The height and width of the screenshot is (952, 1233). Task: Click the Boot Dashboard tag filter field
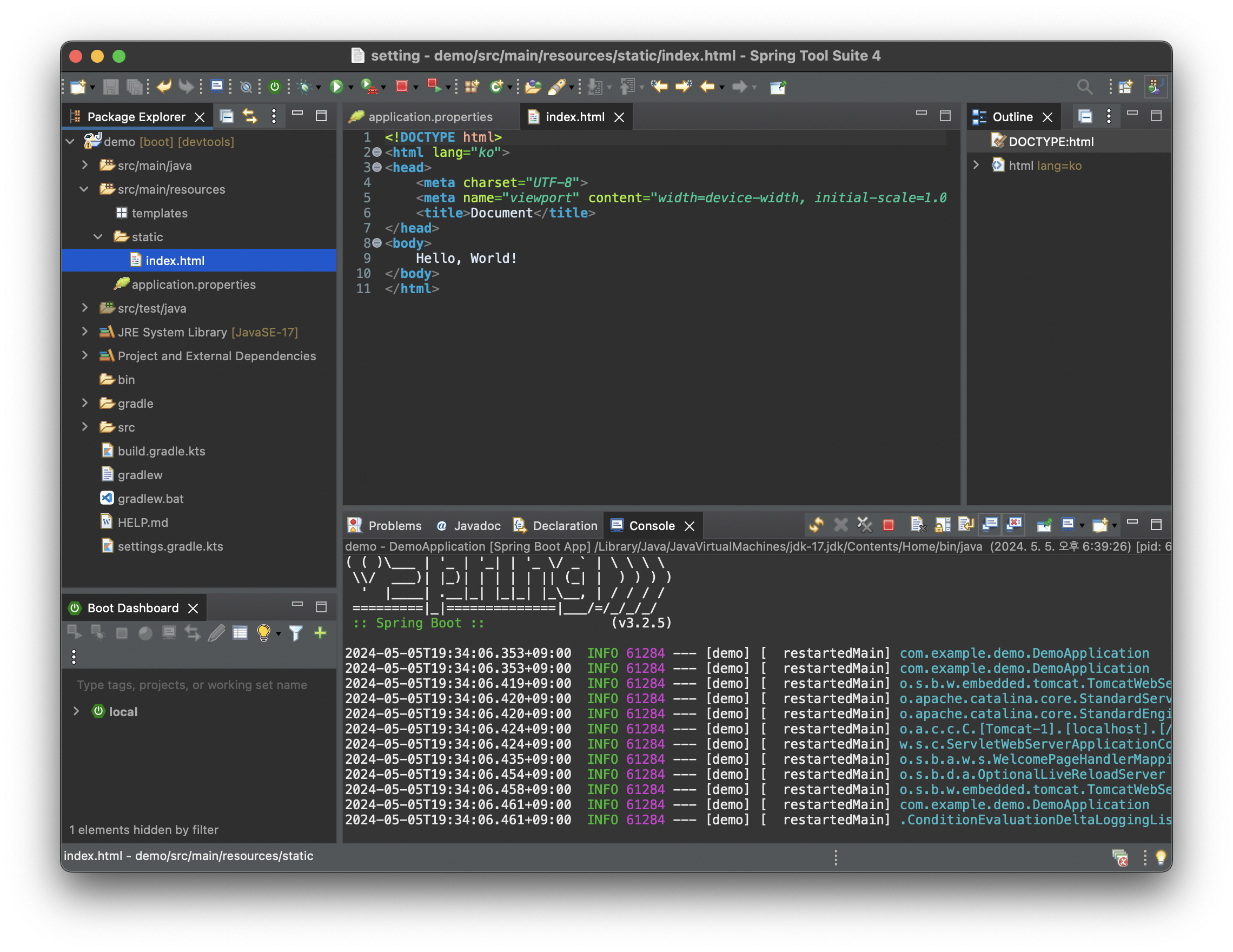tap(192, 685)
